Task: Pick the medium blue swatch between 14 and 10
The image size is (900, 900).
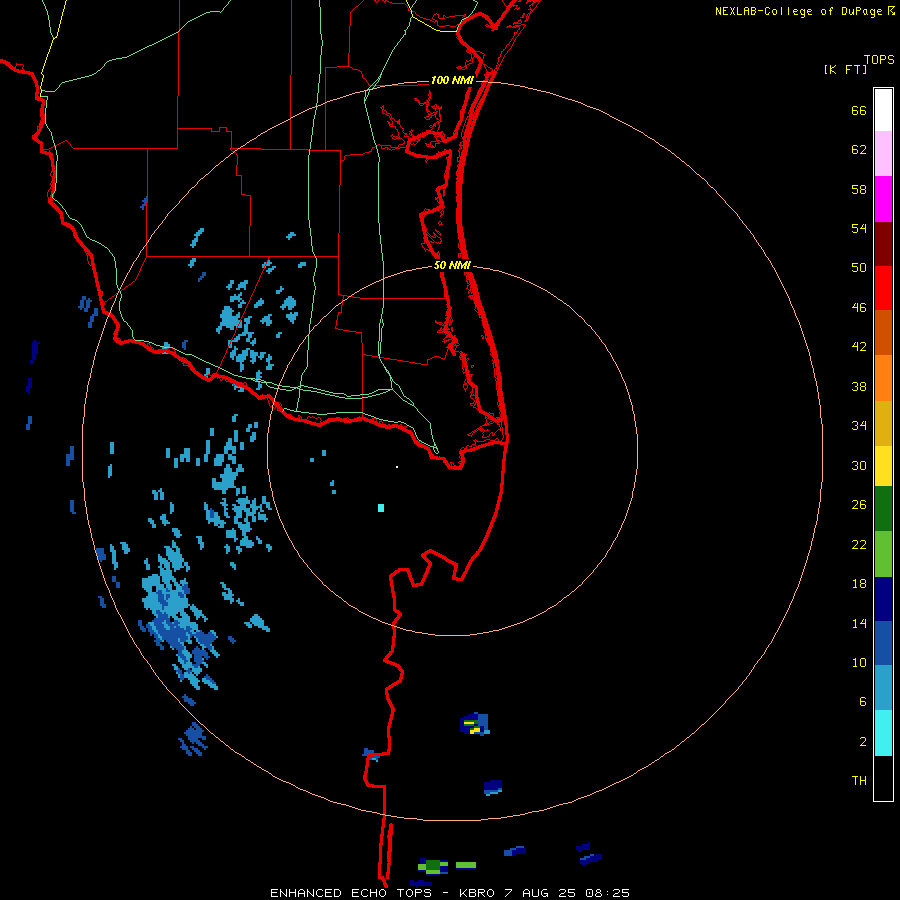Action: tap(883, 643)
